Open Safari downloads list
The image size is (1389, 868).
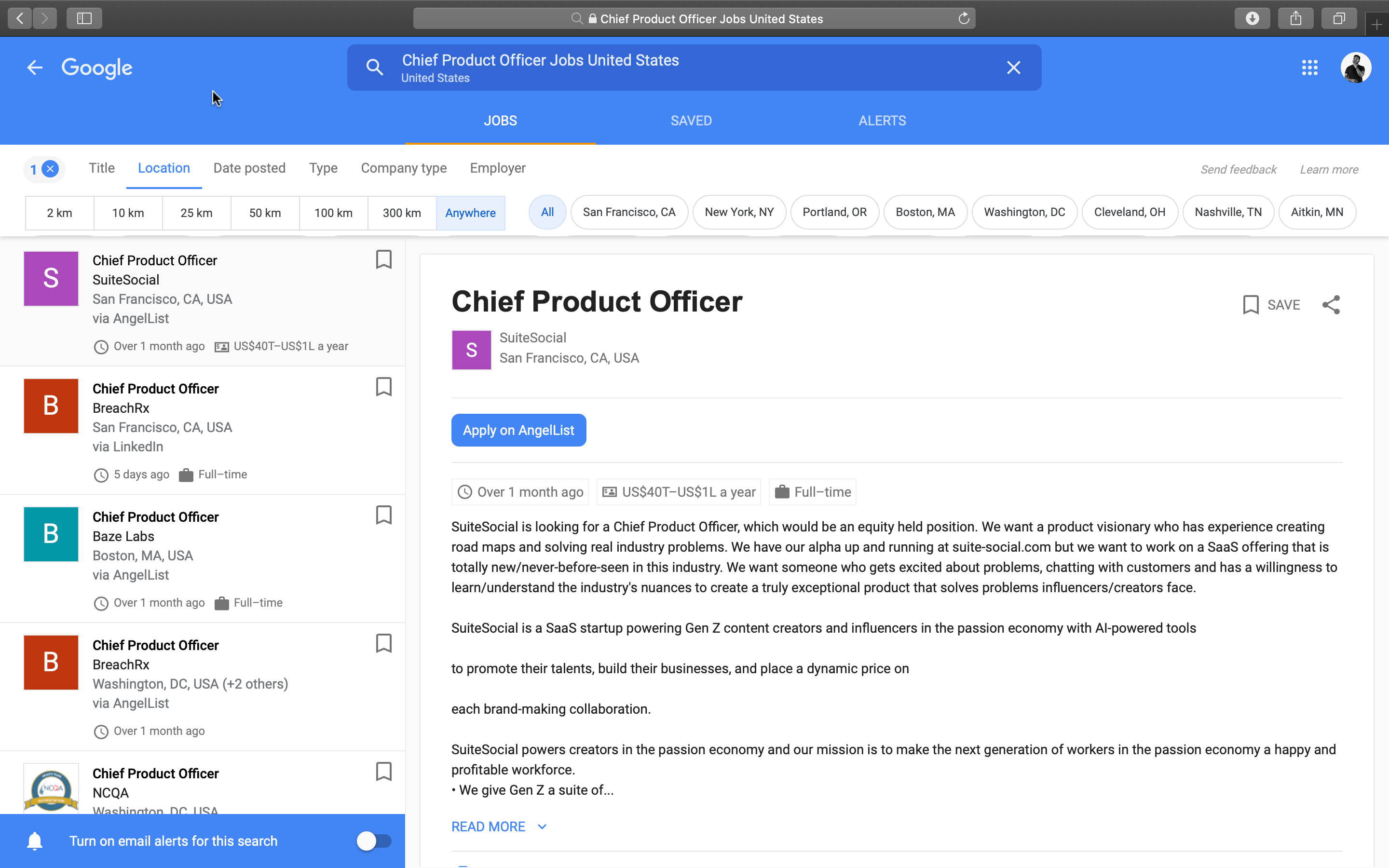[x=1253, y=18]
